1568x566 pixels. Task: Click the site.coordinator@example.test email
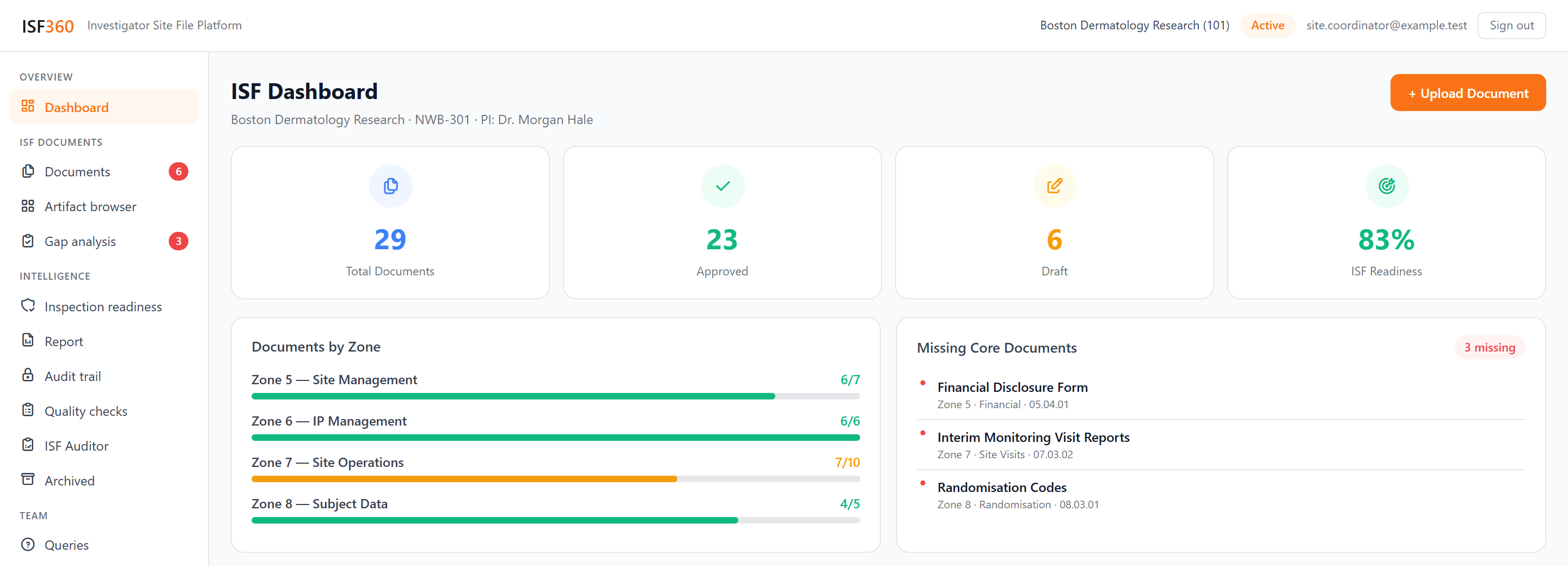pyautogui.click(x=1386, y=26)
